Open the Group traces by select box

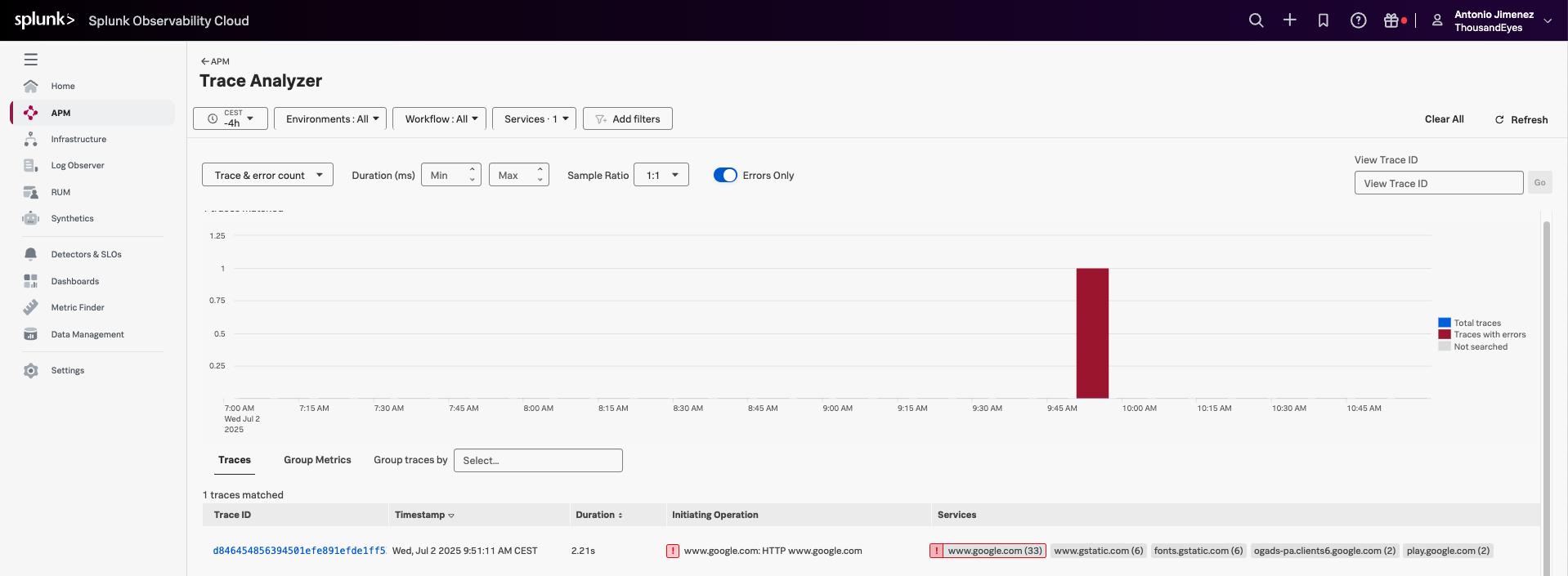[x=538, y=460]
